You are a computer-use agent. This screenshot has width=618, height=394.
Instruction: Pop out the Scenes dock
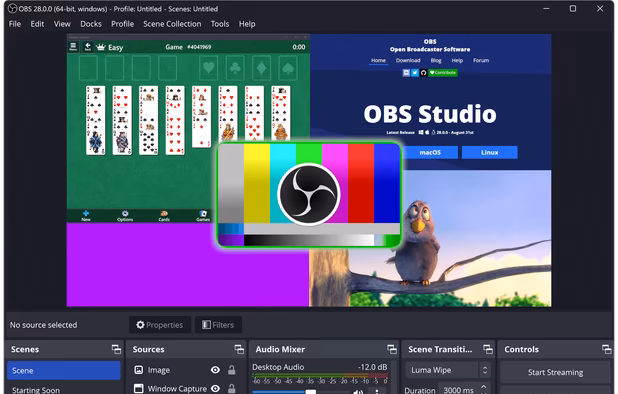click(116, 349)
